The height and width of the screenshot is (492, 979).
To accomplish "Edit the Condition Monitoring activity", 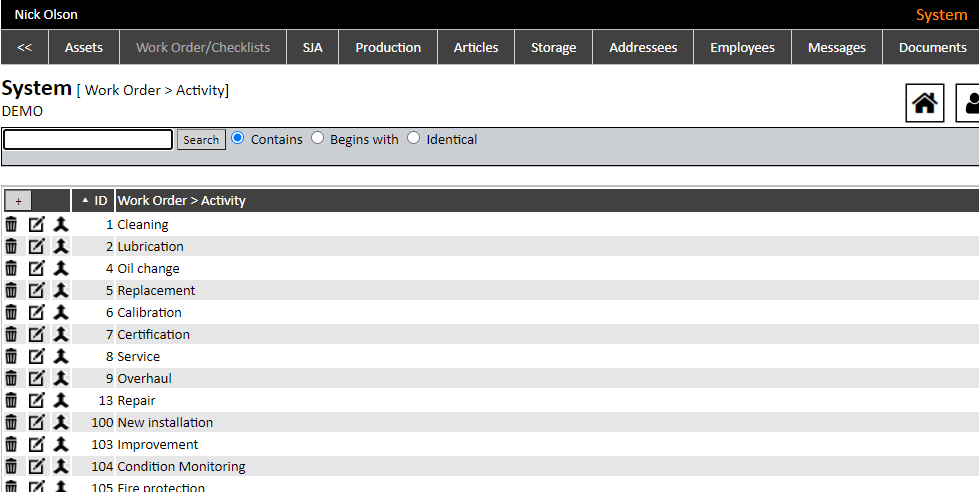I will coord(36,467).
